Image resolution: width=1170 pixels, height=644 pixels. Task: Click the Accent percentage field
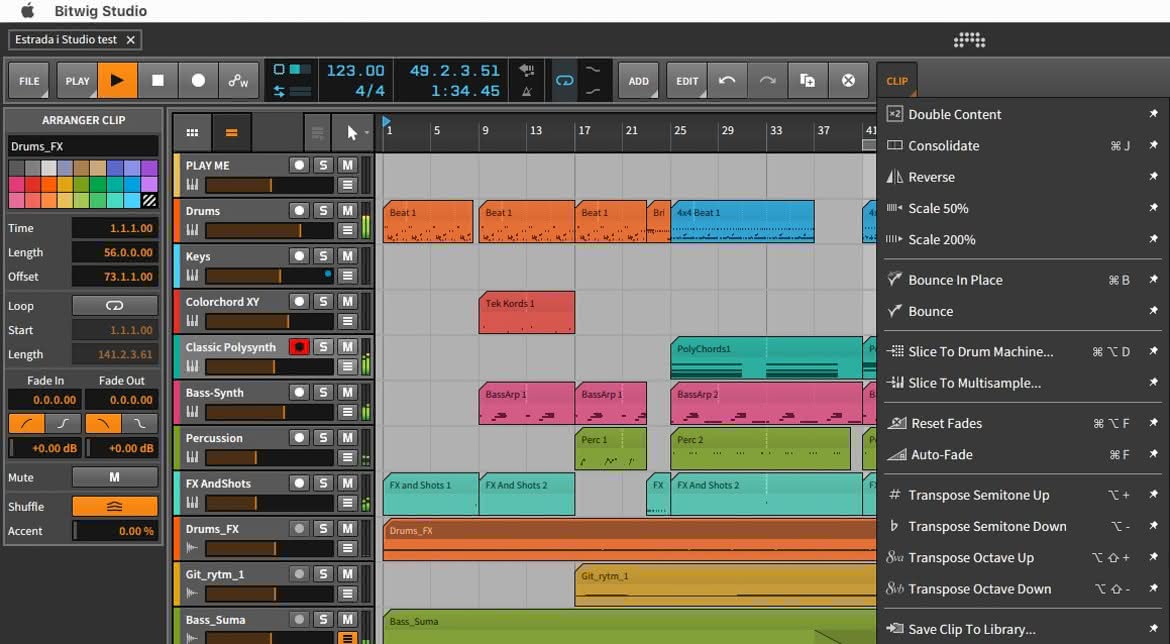tap(115, 531)
